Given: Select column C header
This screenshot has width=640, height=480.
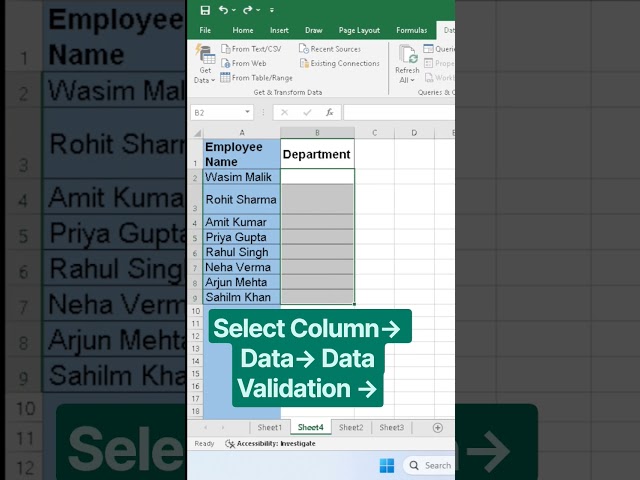Looking at the screenshot, I should 374,133.
